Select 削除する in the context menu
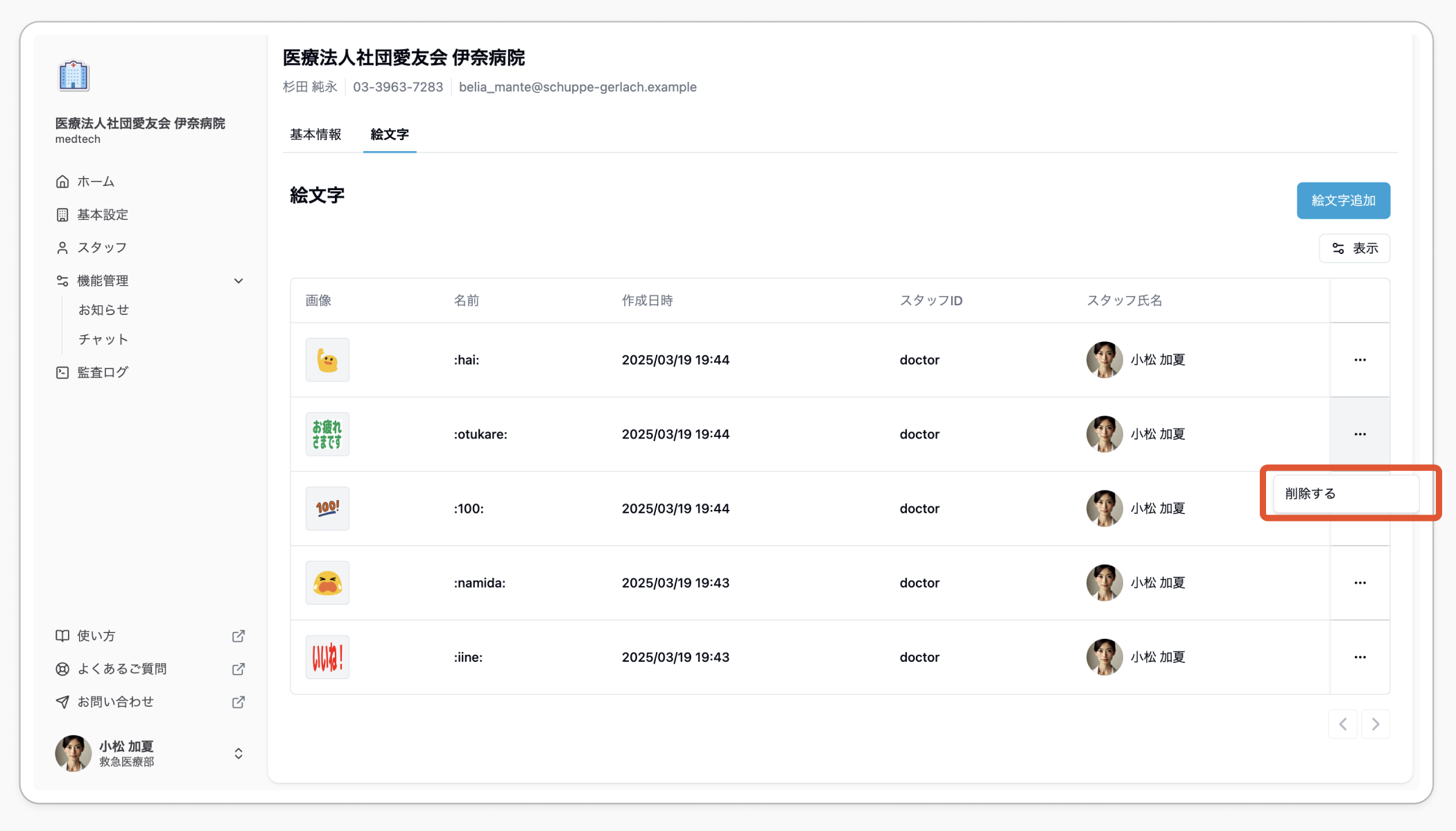 click(x=1346, y=493)
